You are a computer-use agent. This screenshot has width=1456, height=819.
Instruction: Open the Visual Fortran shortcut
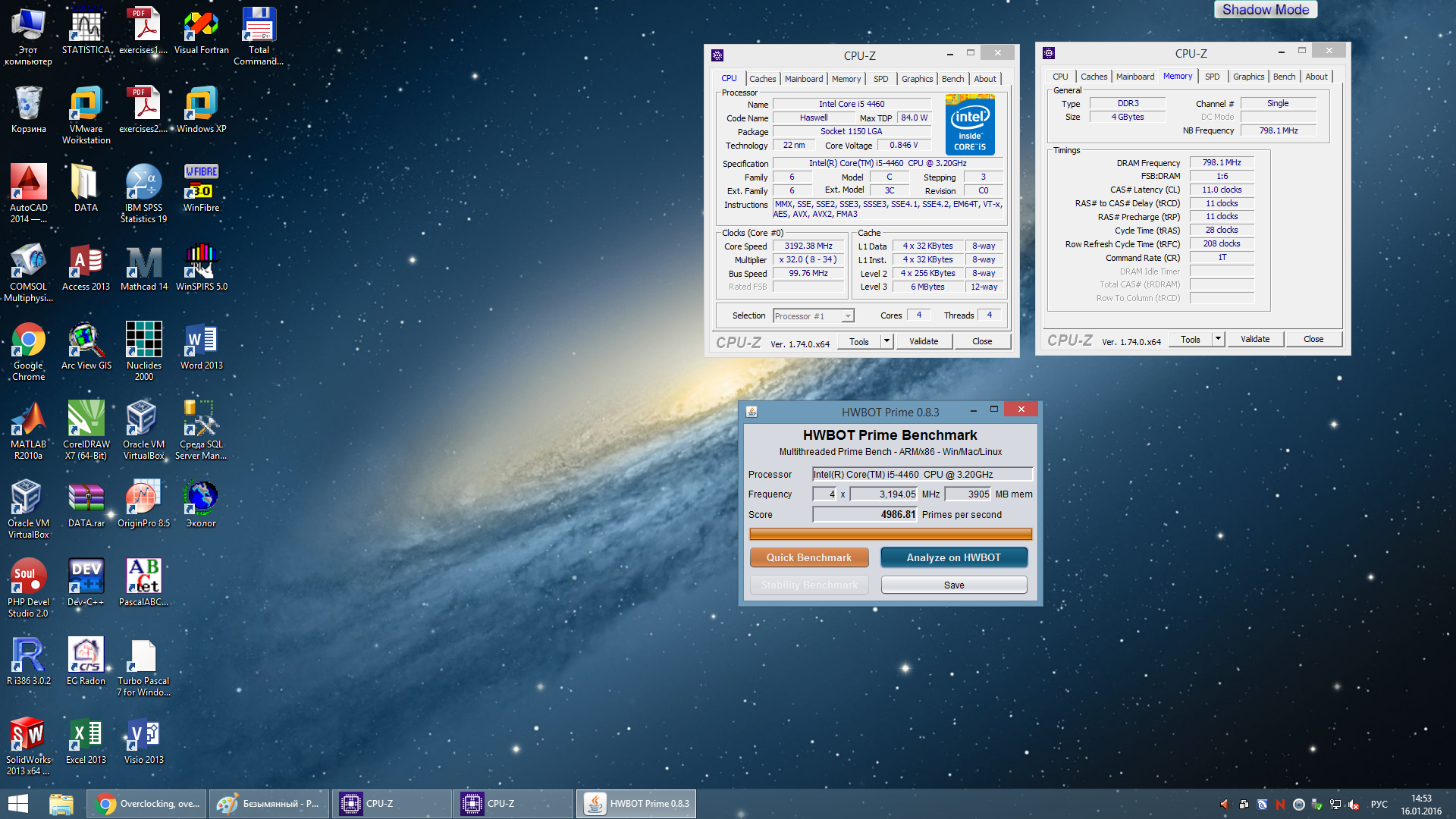(201, 30)
